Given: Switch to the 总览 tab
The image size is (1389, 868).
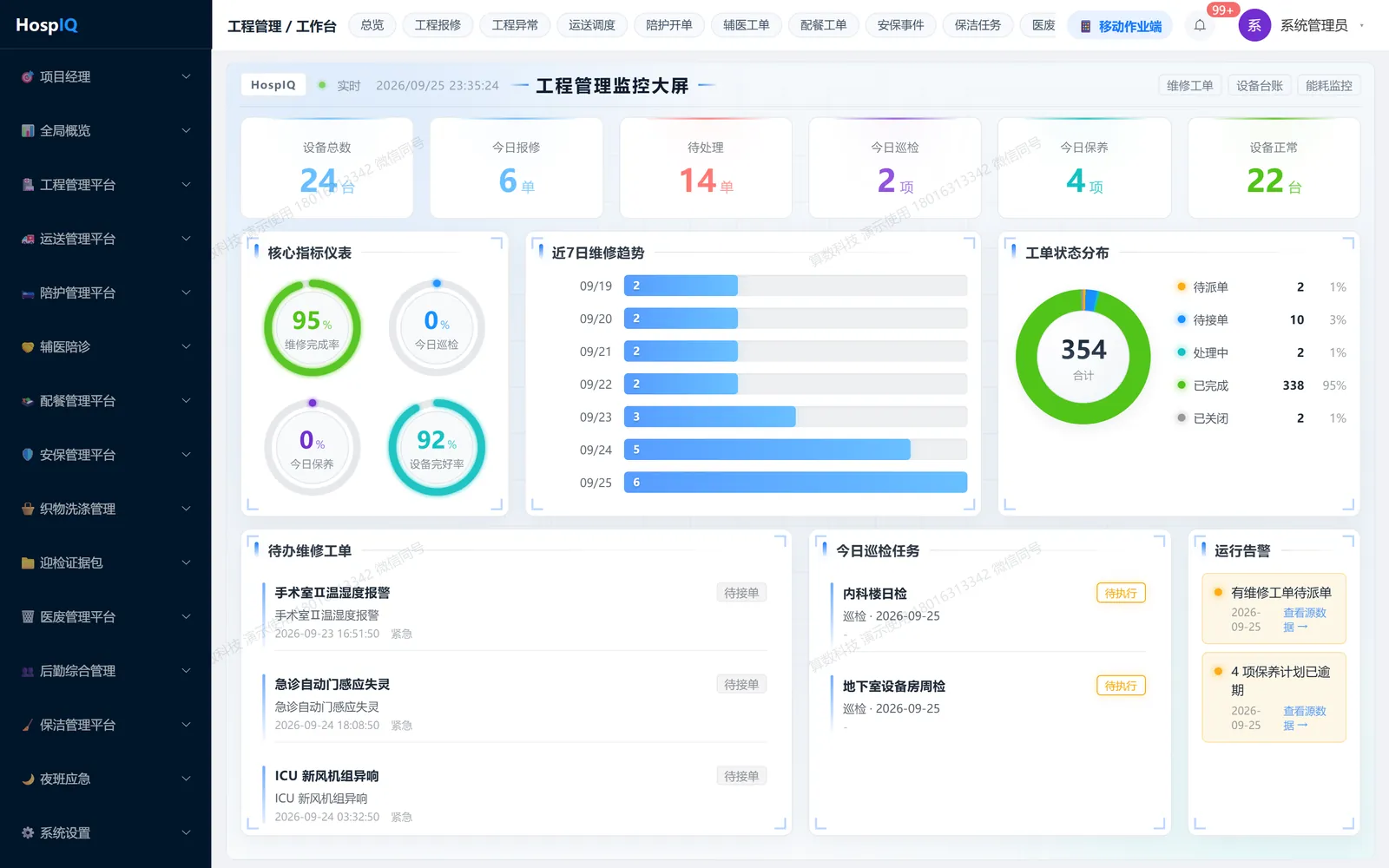Looking at the screenshot, I should (x=372, y=25).
